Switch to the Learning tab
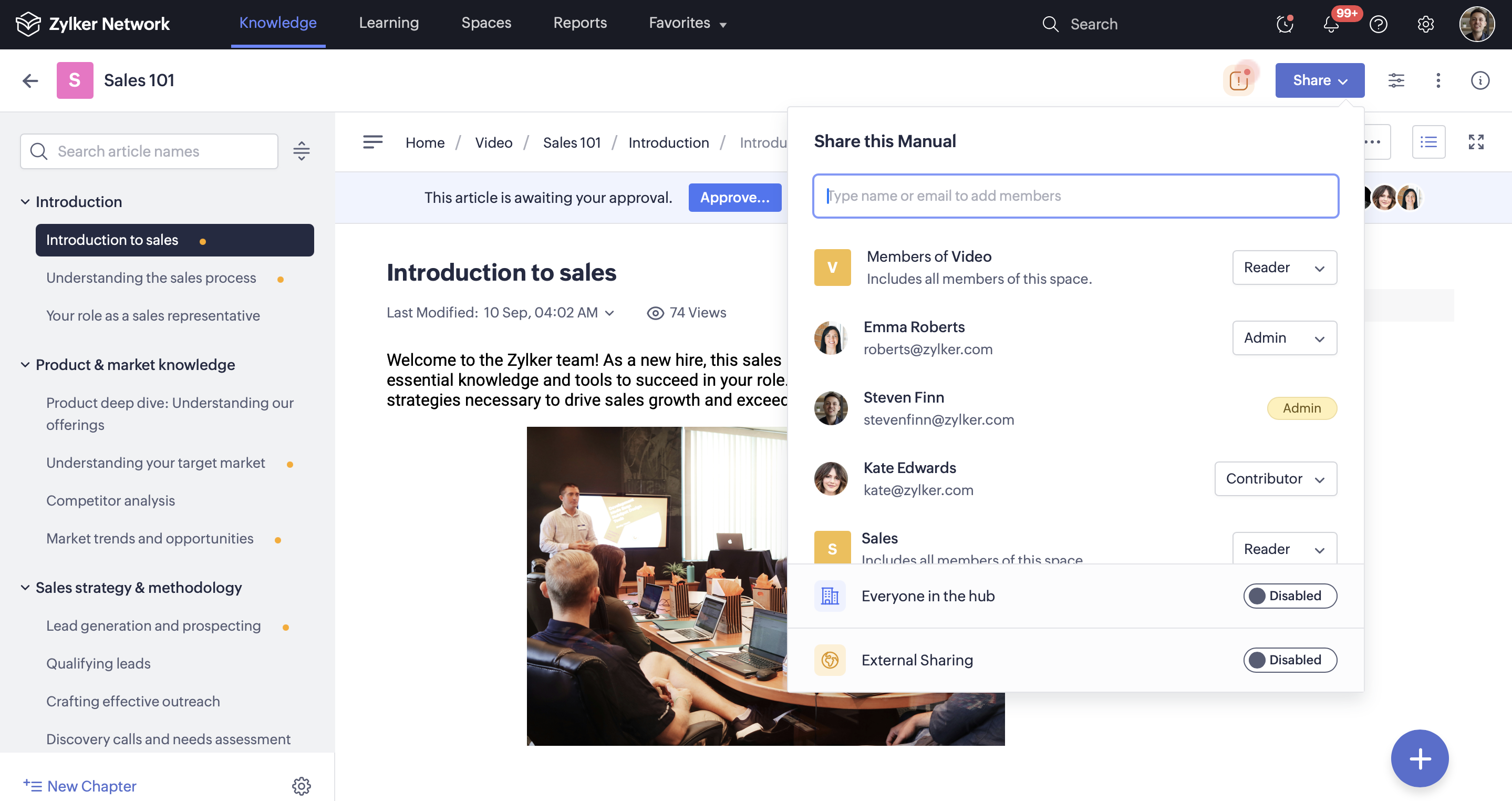Screen dimensions: 1512x801 389,23
